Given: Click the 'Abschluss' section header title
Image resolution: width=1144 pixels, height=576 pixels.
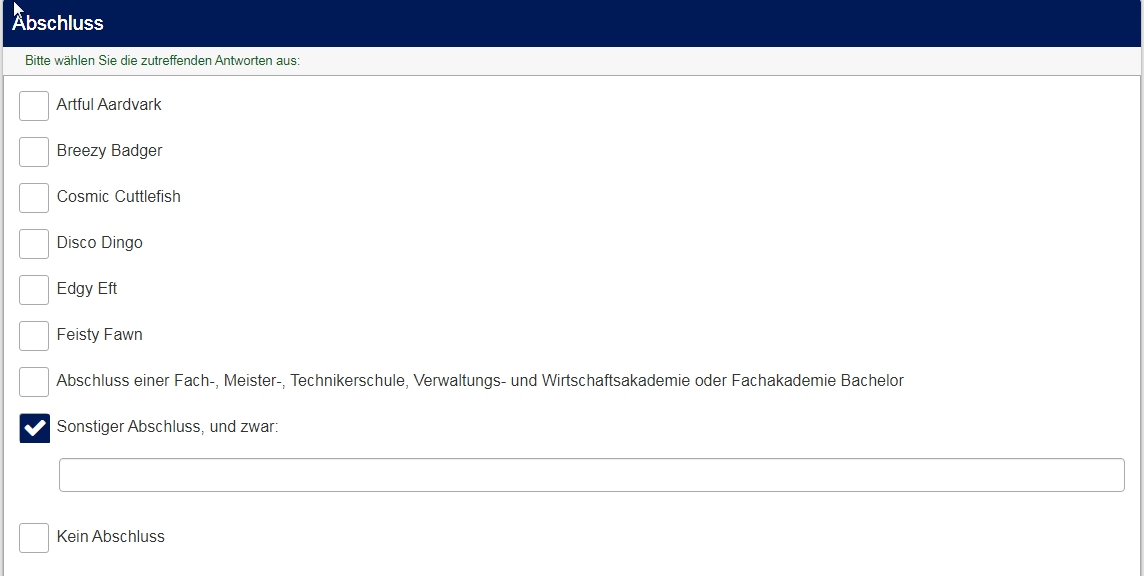Looking at the screenshot, I should [58, 23].
